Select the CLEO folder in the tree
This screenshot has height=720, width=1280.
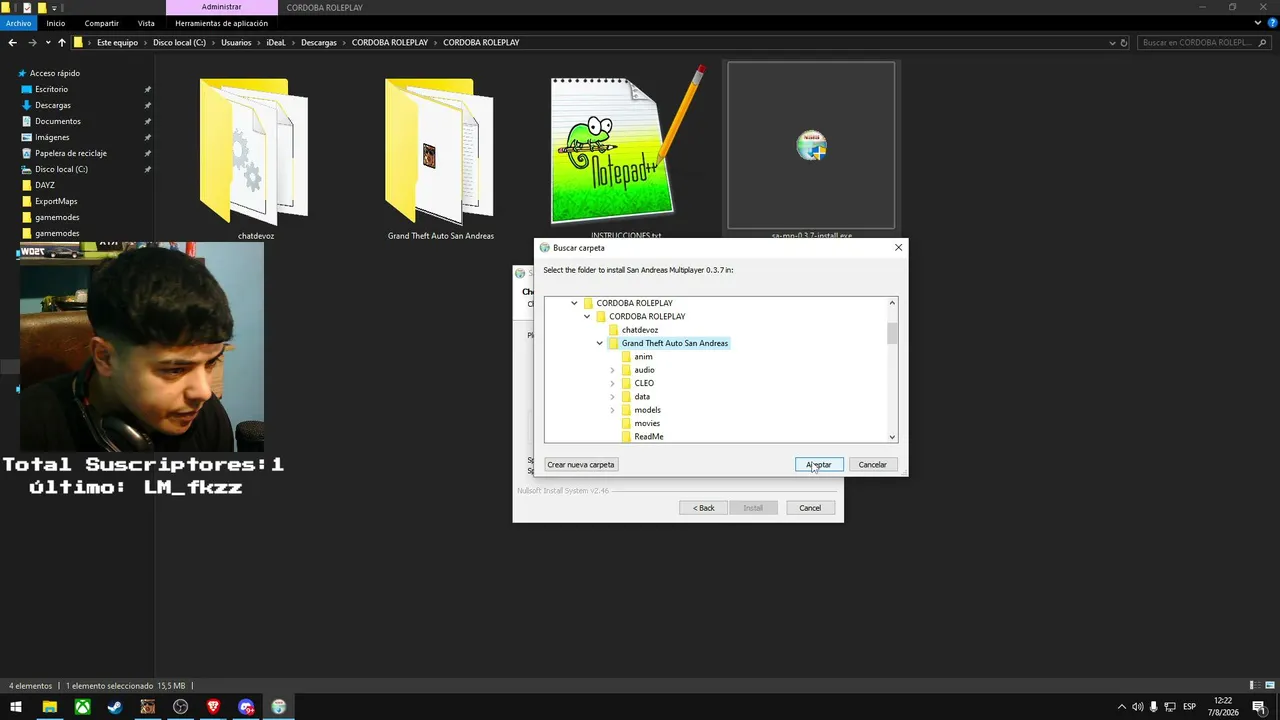tap(644, 383)
